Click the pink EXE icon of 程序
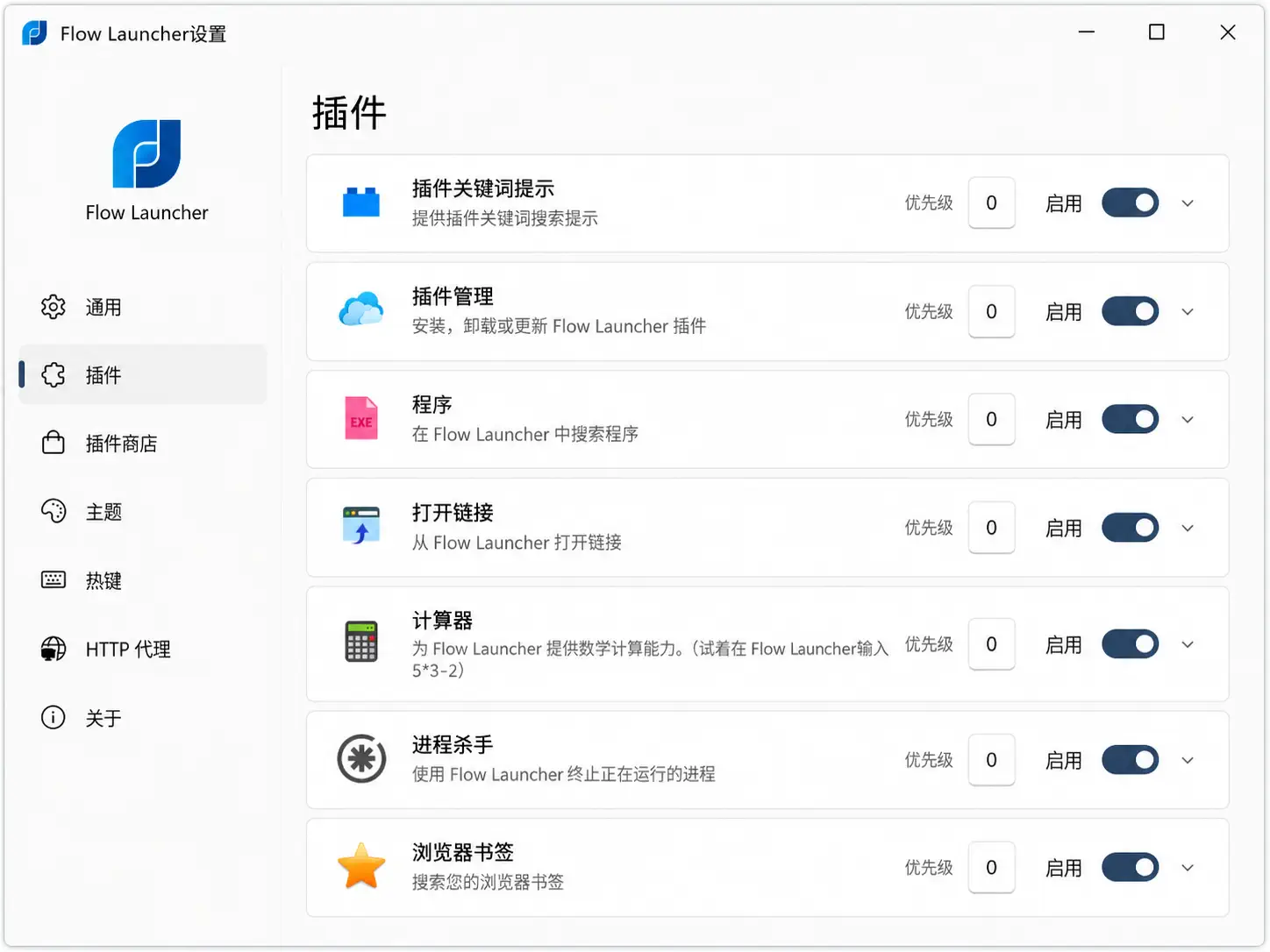1270x952 pixels. pyautogui.click(x=361, y=418)
